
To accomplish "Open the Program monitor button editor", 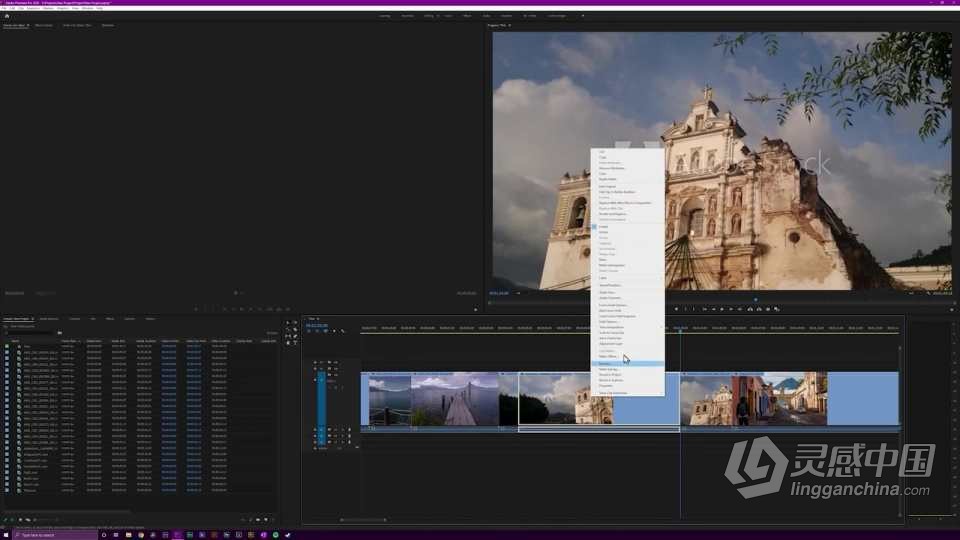I will 951,309.
